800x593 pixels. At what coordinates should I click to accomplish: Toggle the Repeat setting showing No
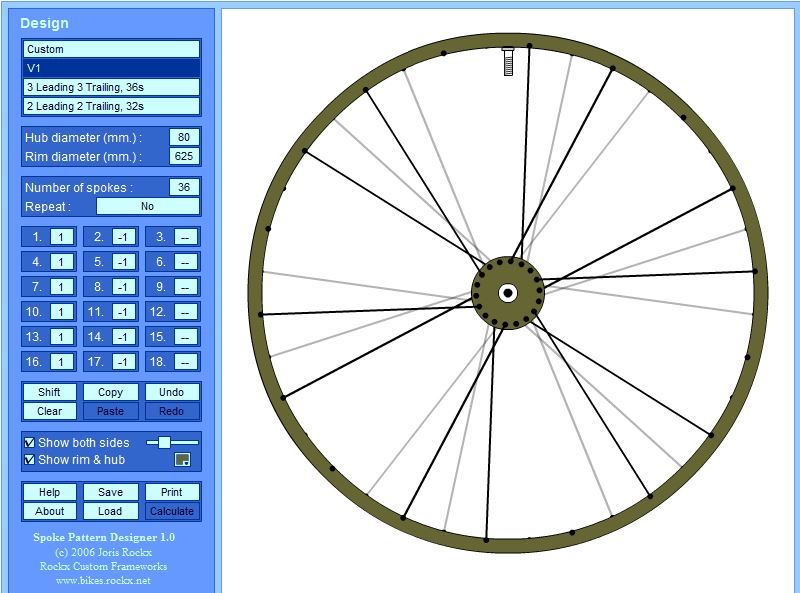(x=148, y=207)
